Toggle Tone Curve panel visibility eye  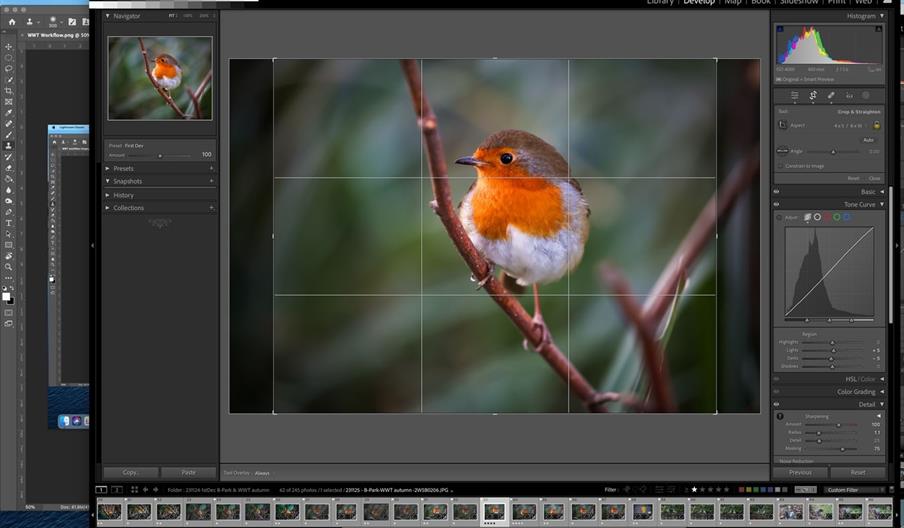[x=777, y=204]
